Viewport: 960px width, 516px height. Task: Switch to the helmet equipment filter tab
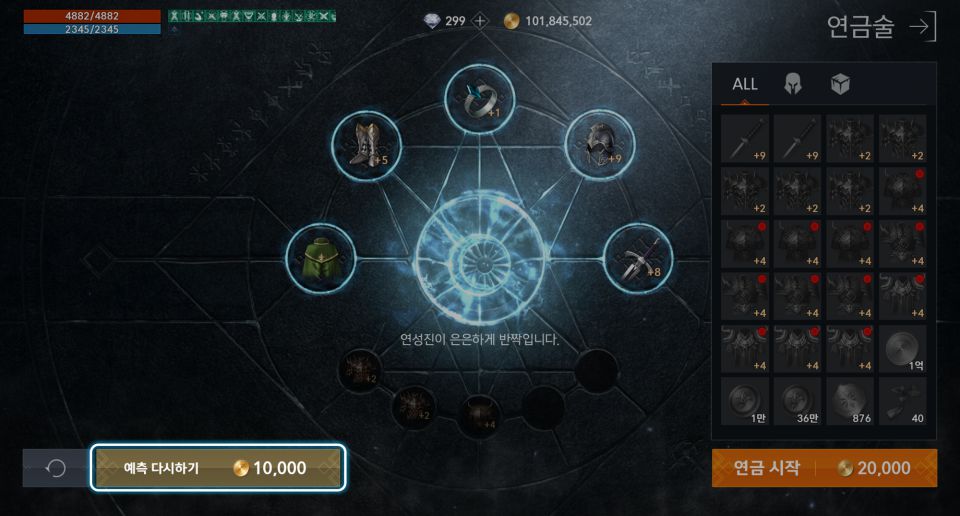point(793,84)
